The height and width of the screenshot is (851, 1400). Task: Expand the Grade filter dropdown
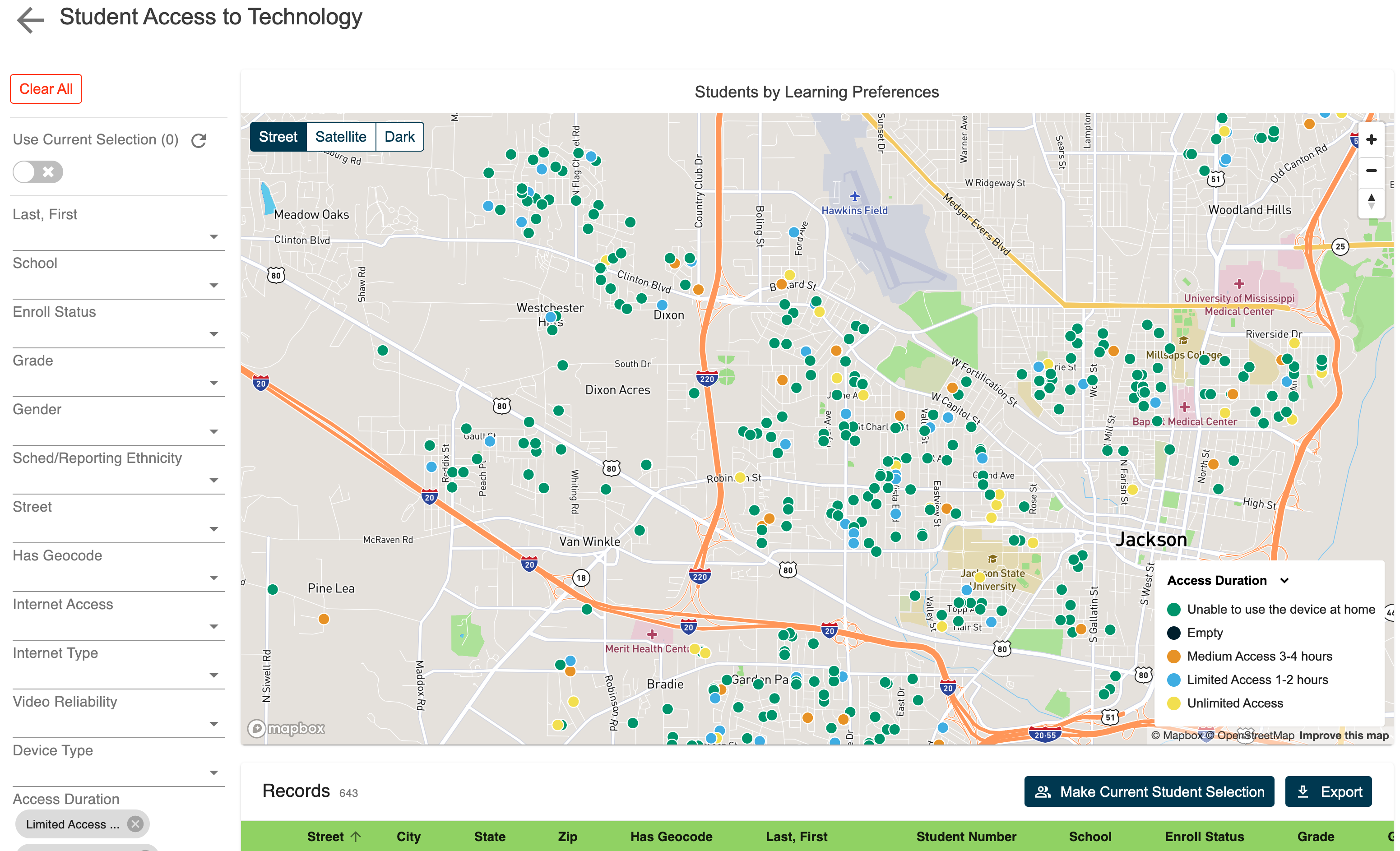[213, 383]
